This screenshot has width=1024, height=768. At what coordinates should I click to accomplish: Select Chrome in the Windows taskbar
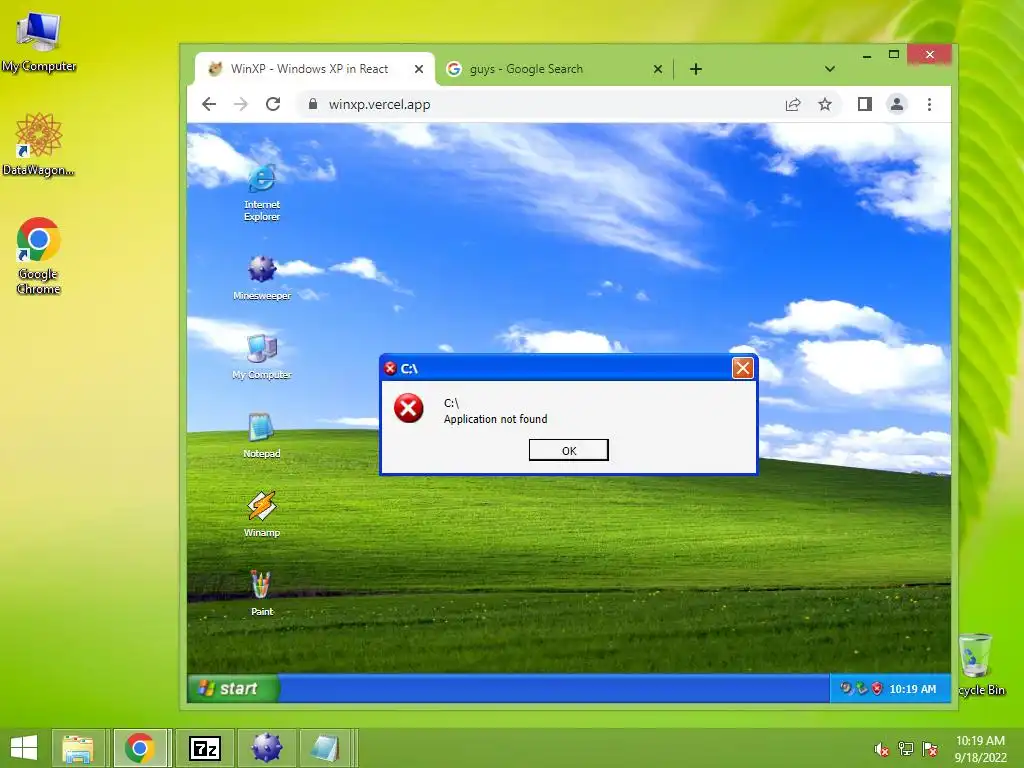coord(140,748)
